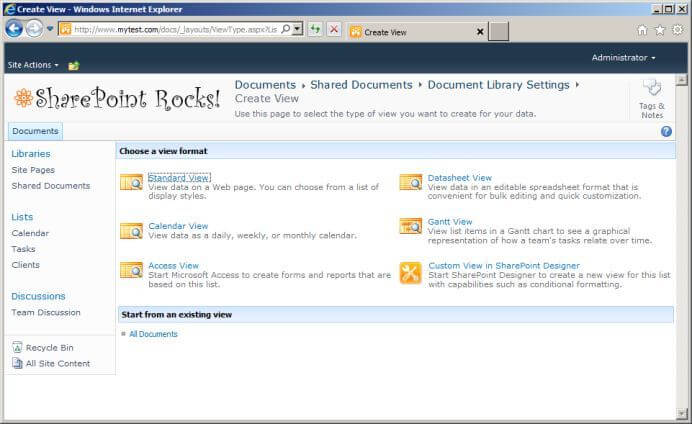Choose the Datasheet View link
Screen dimensions: 692x424
(459, 178)
